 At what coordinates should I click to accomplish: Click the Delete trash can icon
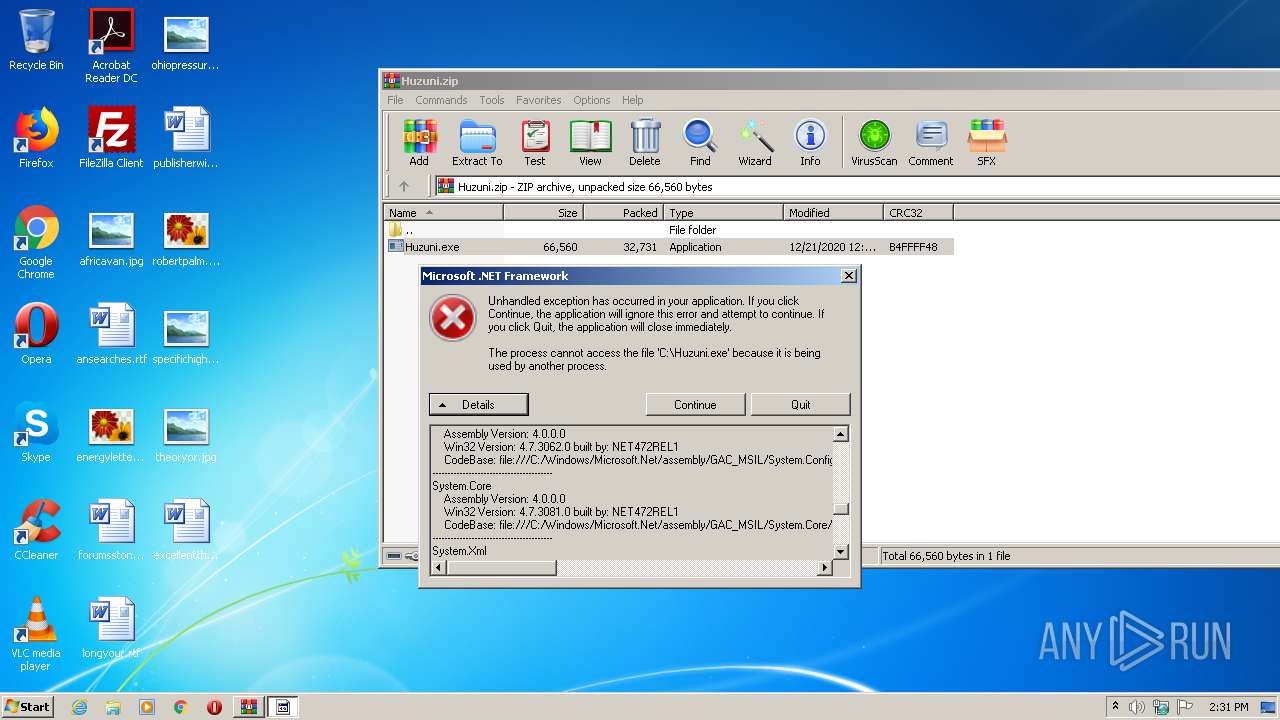coord(645,142)
